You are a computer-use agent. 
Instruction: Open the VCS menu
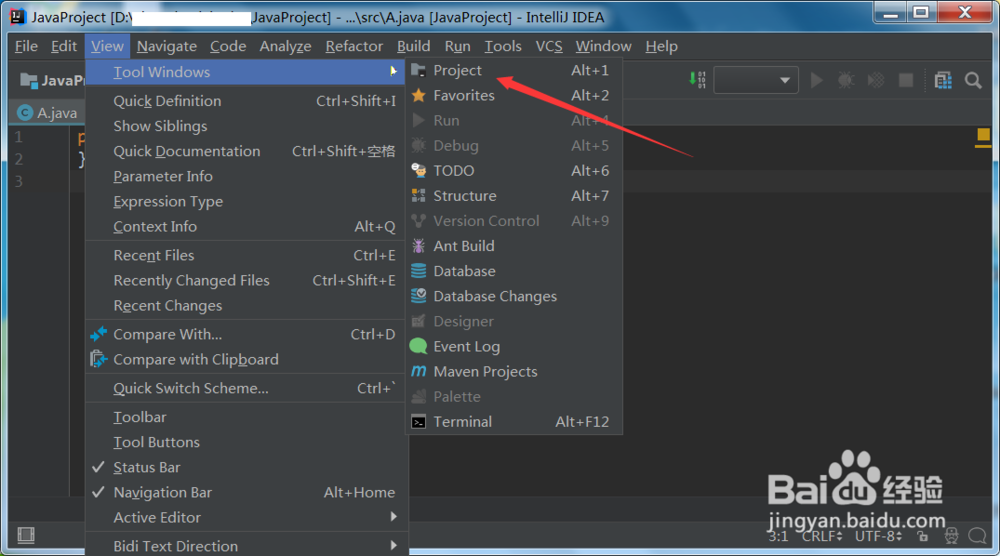549,46
